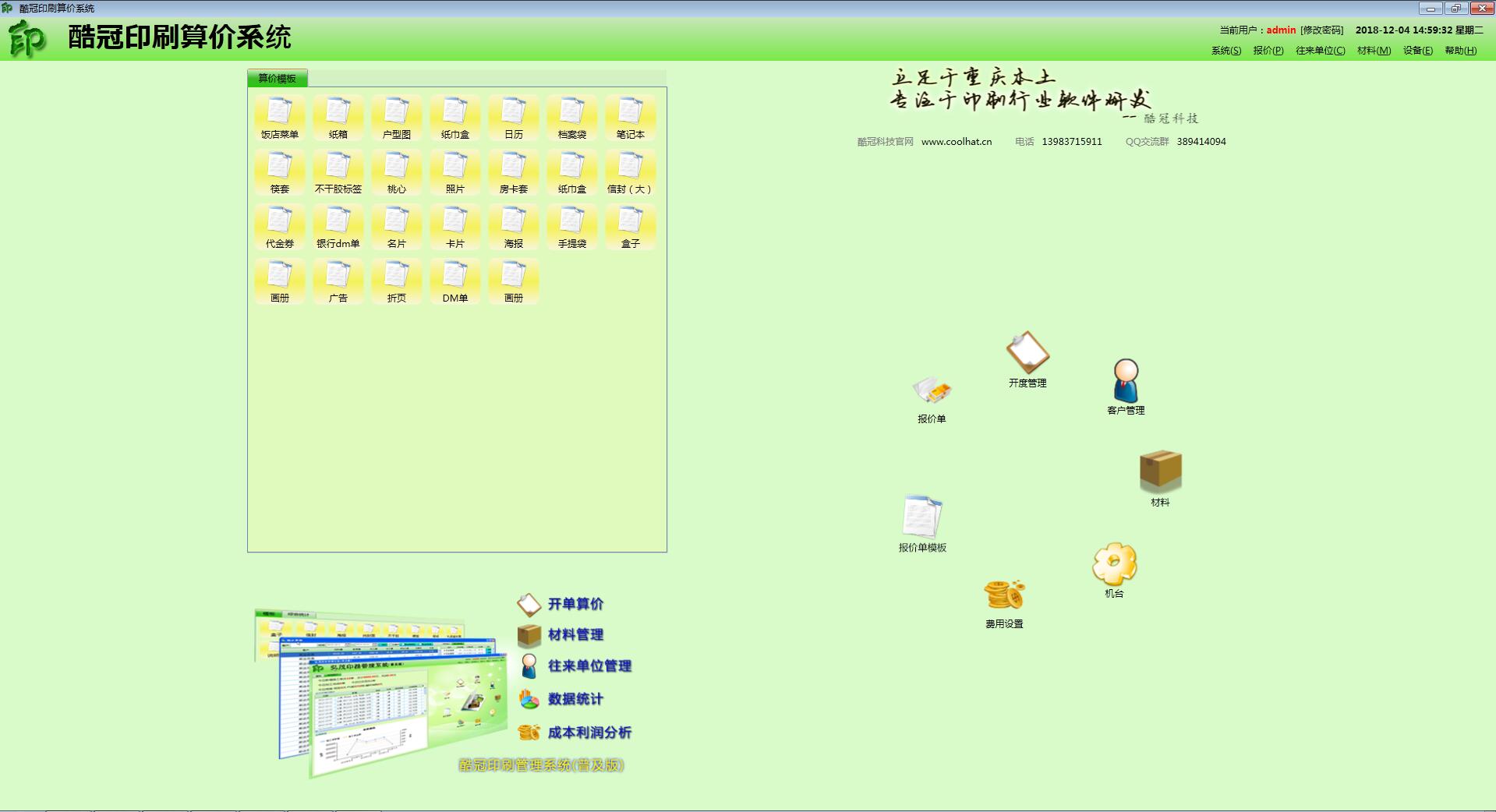The width and height of the screenshot is (1496, 812).
Task: Select the 房卡套 template
Action: (514, 173)
